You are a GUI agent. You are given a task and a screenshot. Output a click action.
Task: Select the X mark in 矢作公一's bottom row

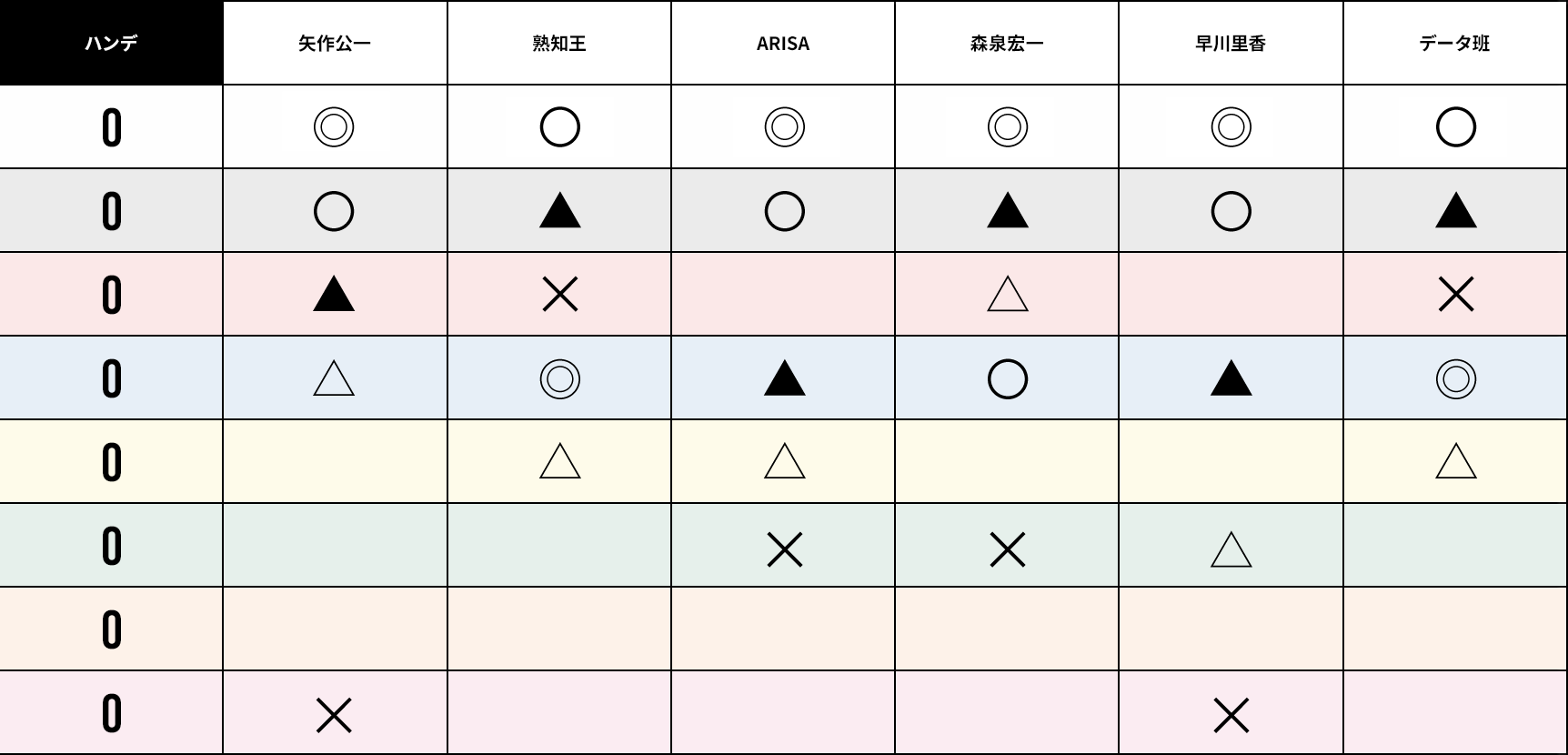tap(334, 715)
